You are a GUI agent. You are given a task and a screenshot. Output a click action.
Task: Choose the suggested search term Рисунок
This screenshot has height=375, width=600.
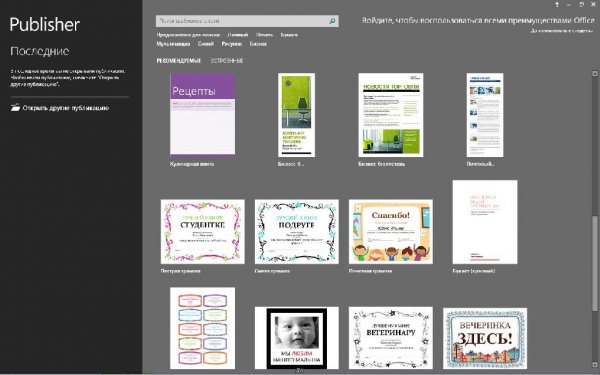point(232,44)
